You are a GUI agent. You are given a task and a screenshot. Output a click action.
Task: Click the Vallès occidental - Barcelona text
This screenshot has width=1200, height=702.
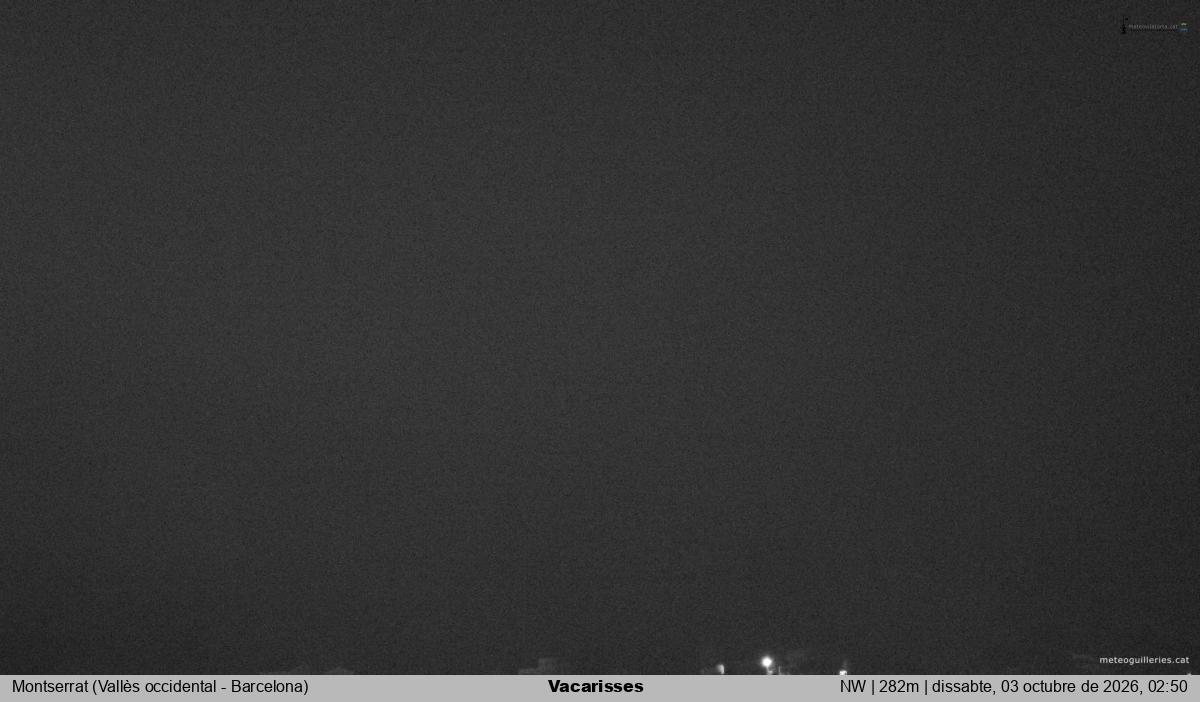[x=201, y=687]
